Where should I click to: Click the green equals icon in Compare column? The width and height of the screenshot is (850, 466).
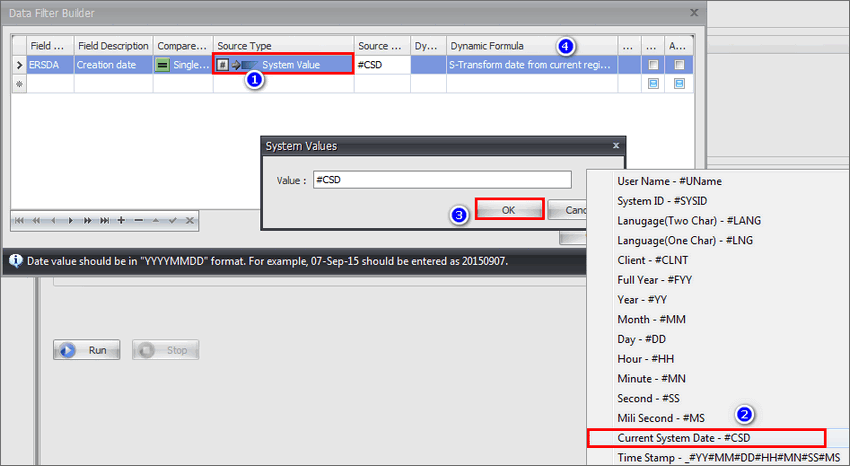(x=162, y=64)
